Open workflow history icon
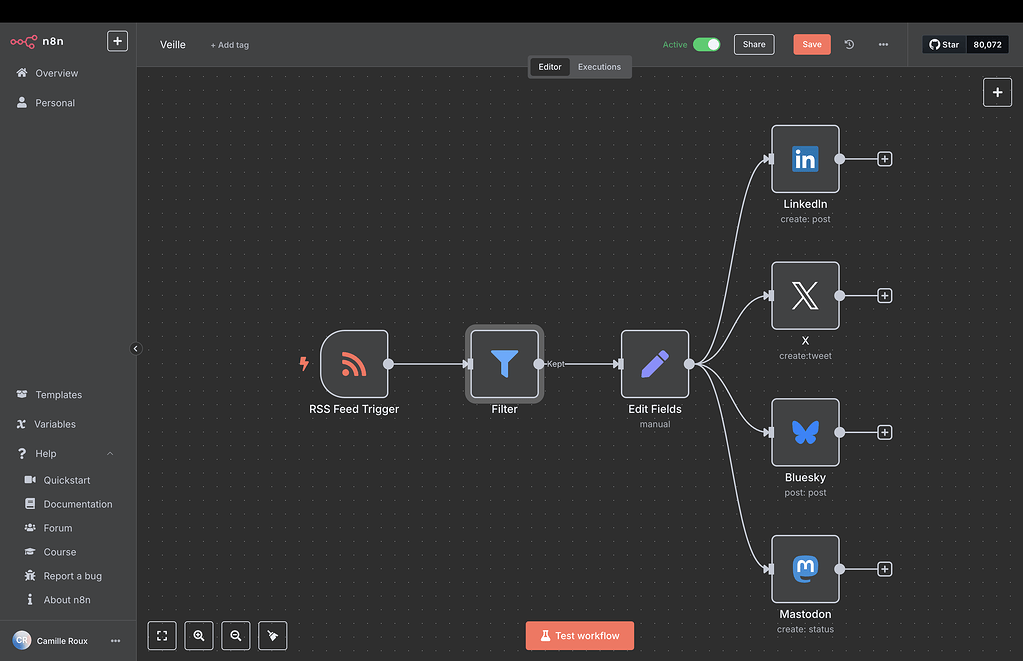1023x661 pixels. pos(849,44)
